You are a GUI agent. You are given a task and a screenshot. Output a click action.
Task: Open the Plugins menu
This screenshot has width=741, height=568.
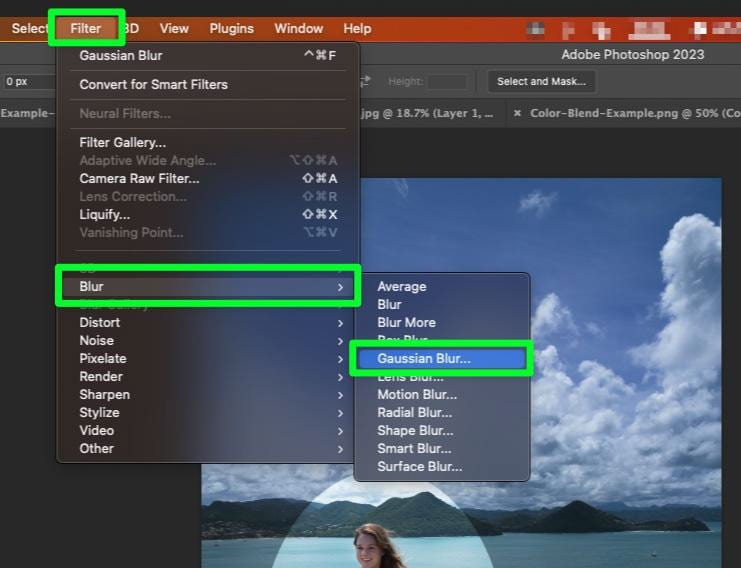coord(232,28)
